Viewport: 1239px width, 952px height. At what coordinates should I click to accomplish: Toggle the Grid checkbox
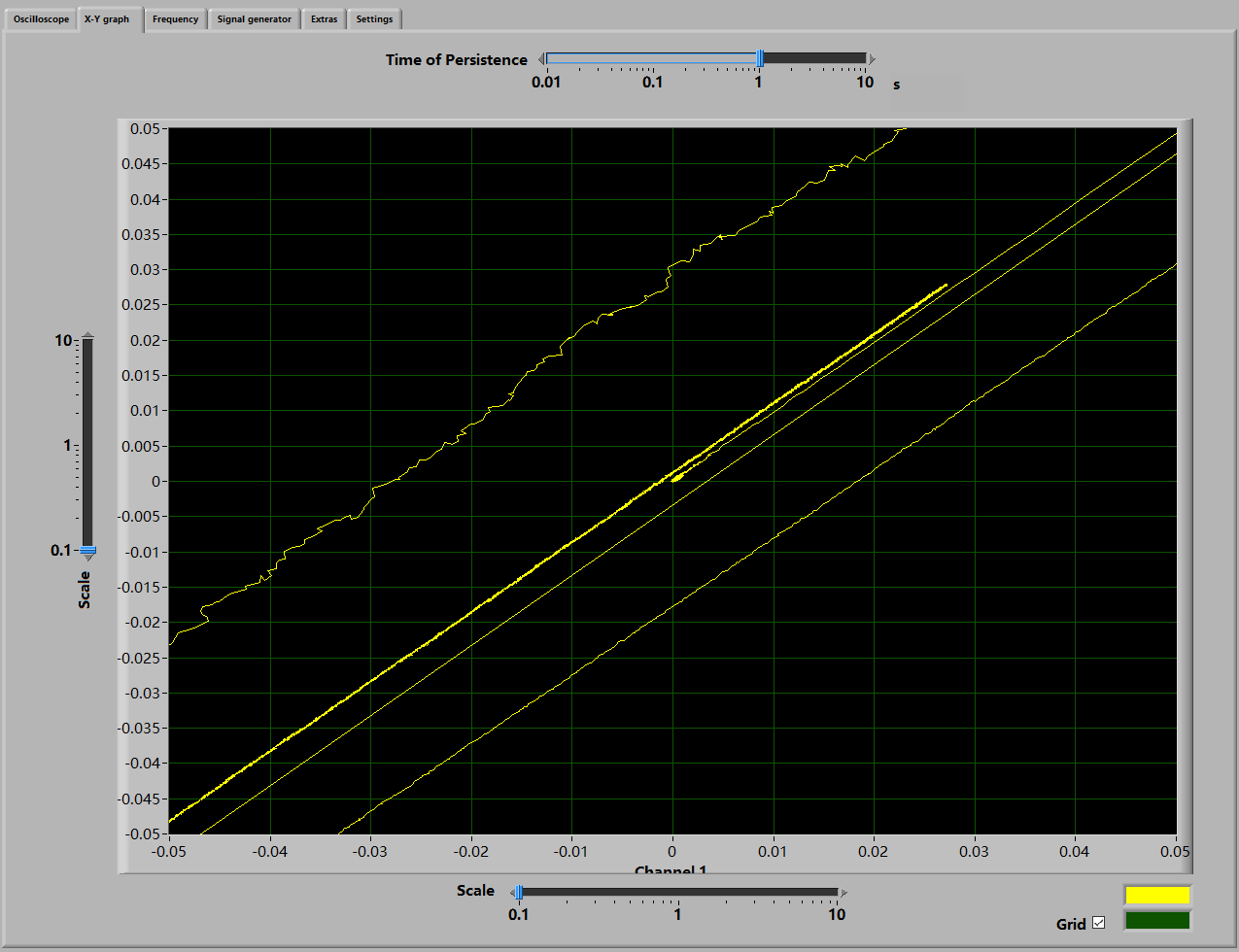(x=1099, y=923)
